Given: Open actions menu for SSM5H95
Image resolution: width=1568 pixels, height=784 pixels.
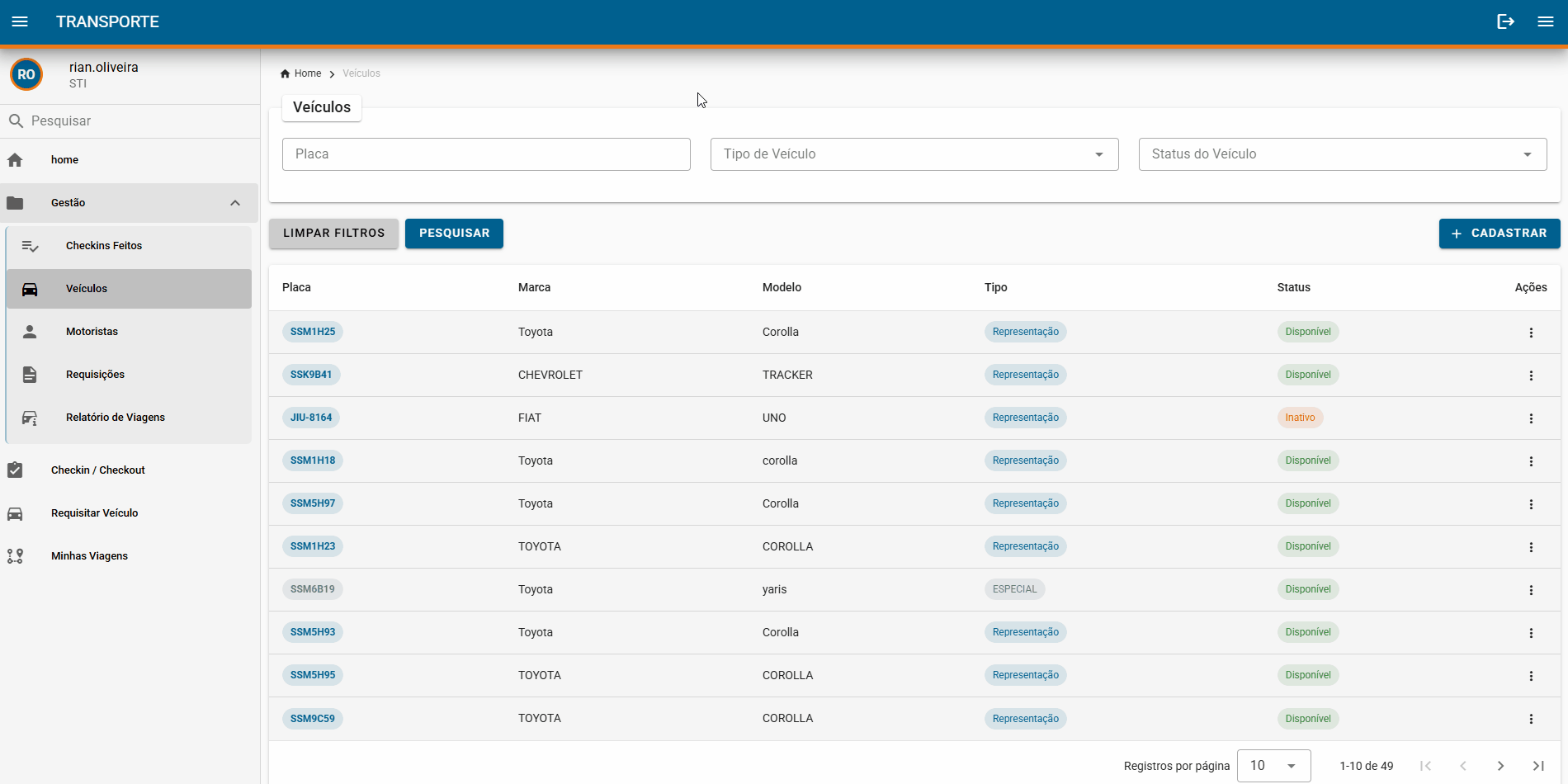Looking at the screenshot, I should pos(1531,676).
